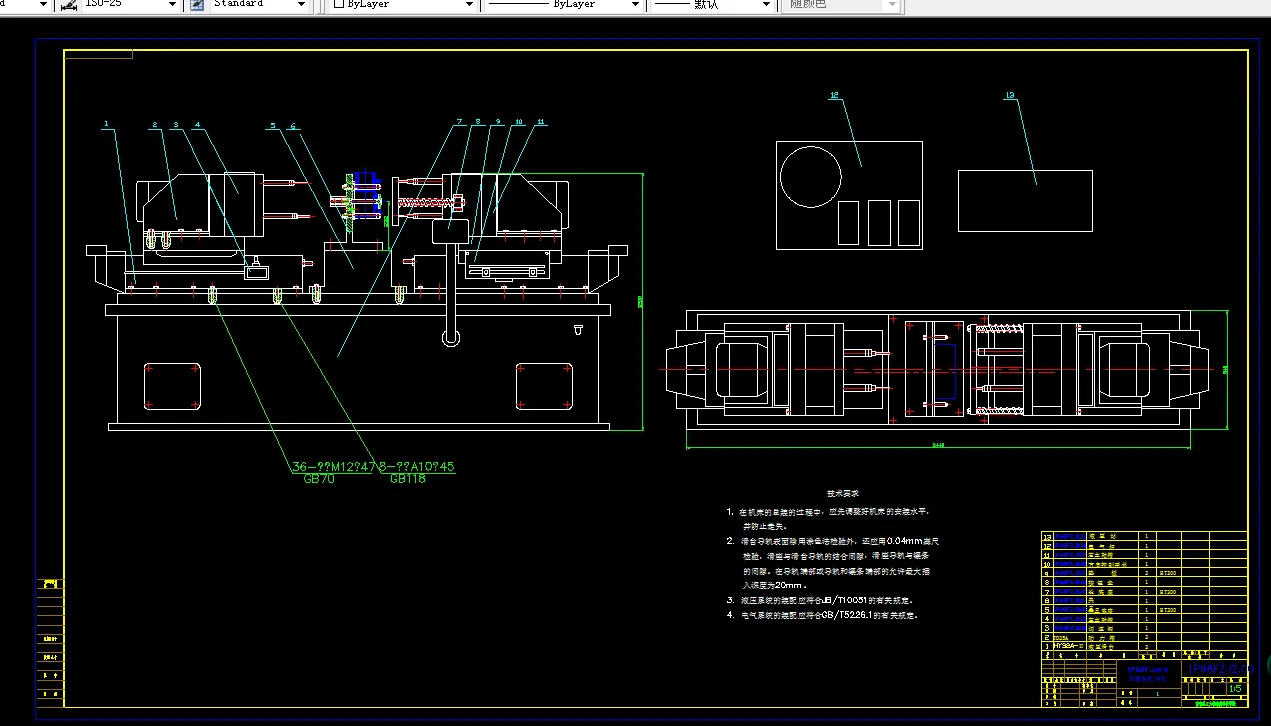The height and width of the screenshot is (726, 1271).
Task: Click the 1:5 scale value in title block
Action: click(1234, 688)
